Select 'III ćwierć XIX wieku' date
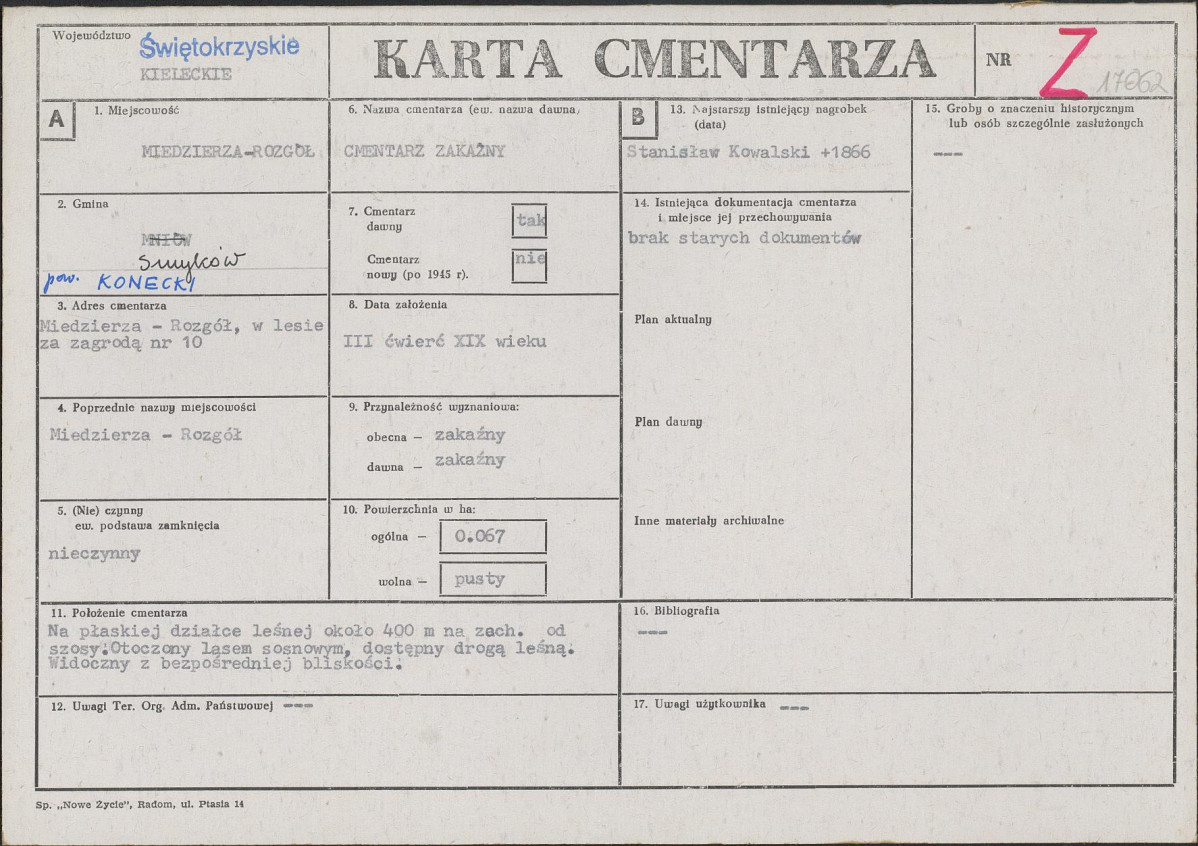Viewport: 1198px width, 846px height. tap(445, 342)
